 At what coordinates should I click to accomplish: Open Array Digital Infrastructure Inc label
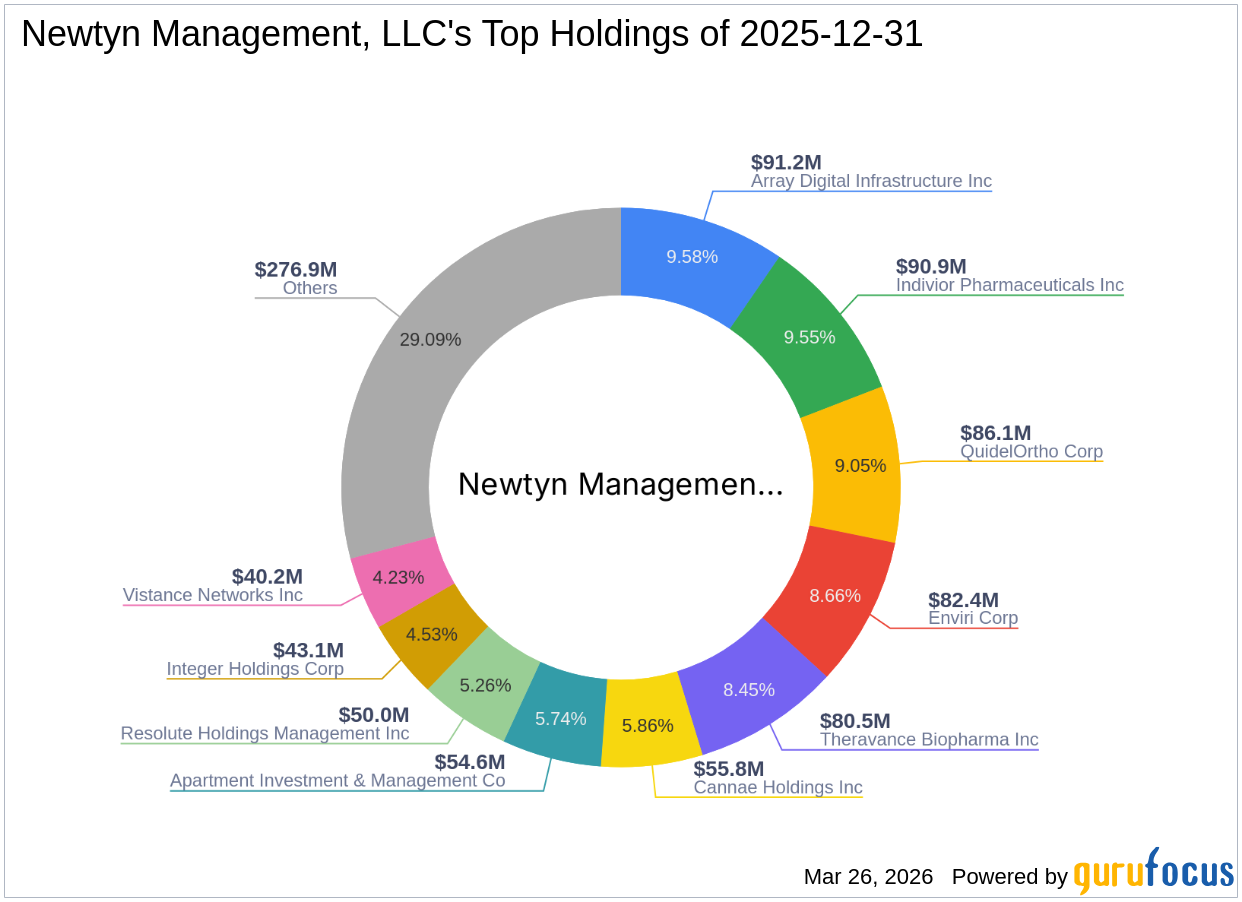click(x=871, y=181)
